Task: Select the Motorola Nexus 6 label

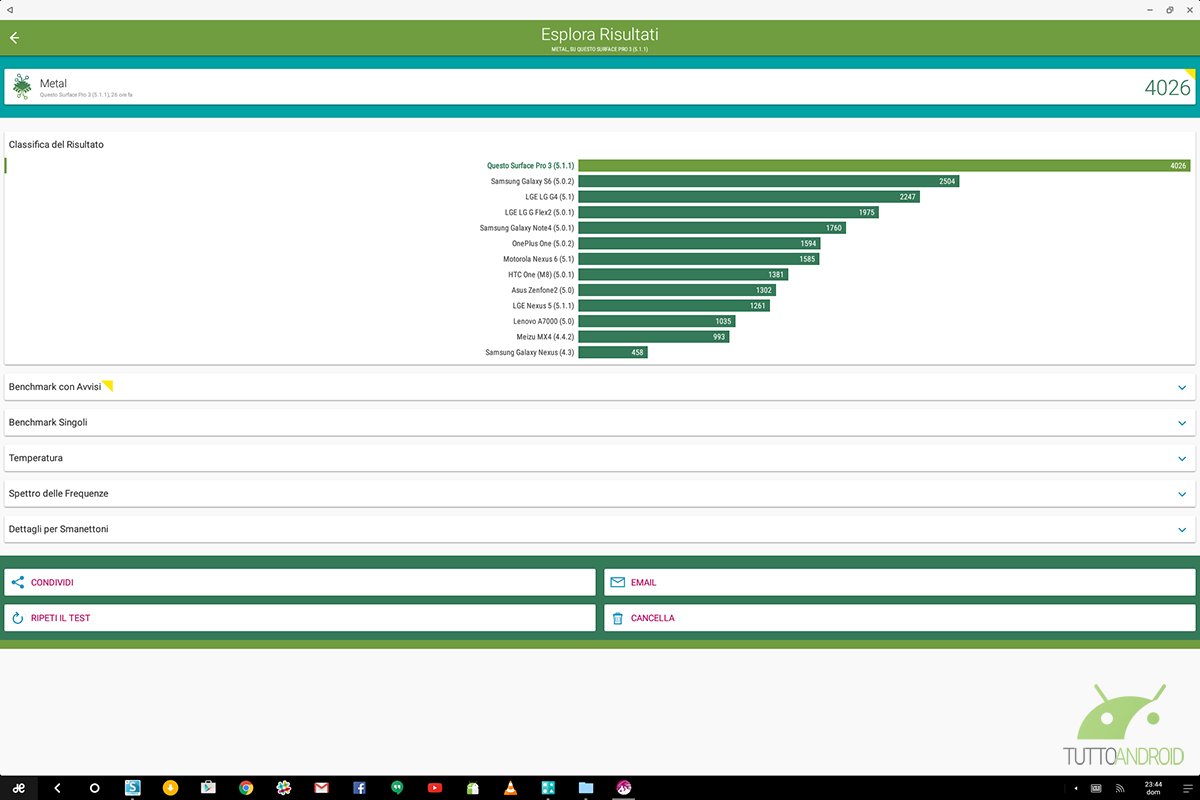Action: (539, 259)
